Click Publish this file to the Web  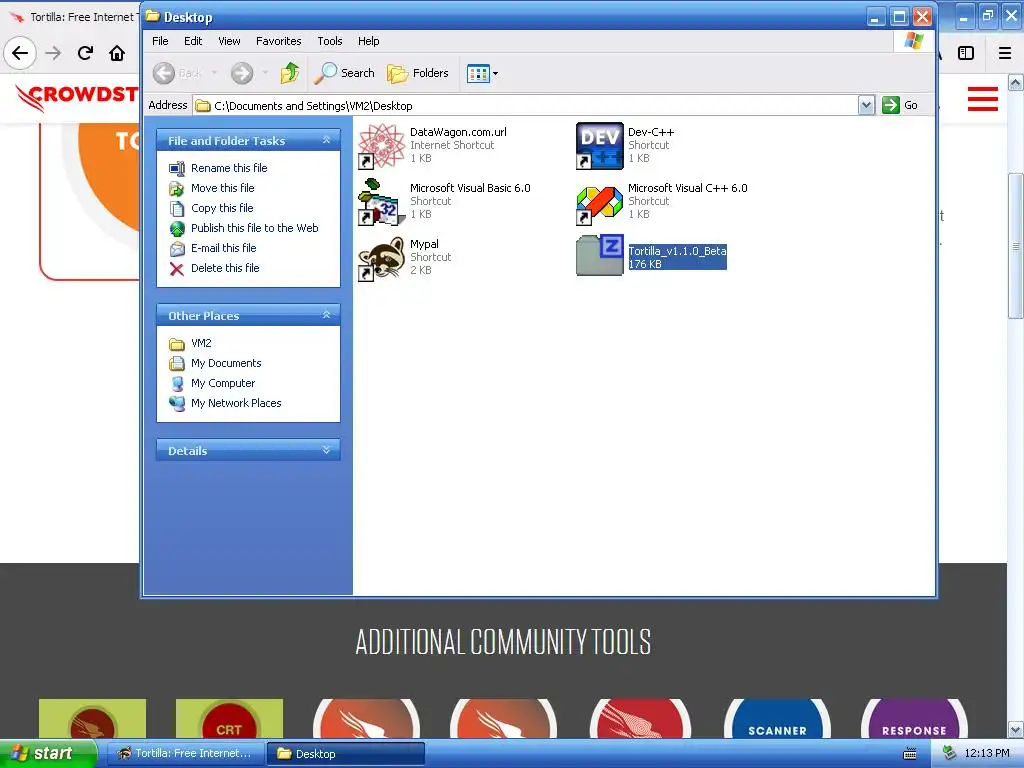click(x=255, y=228)
